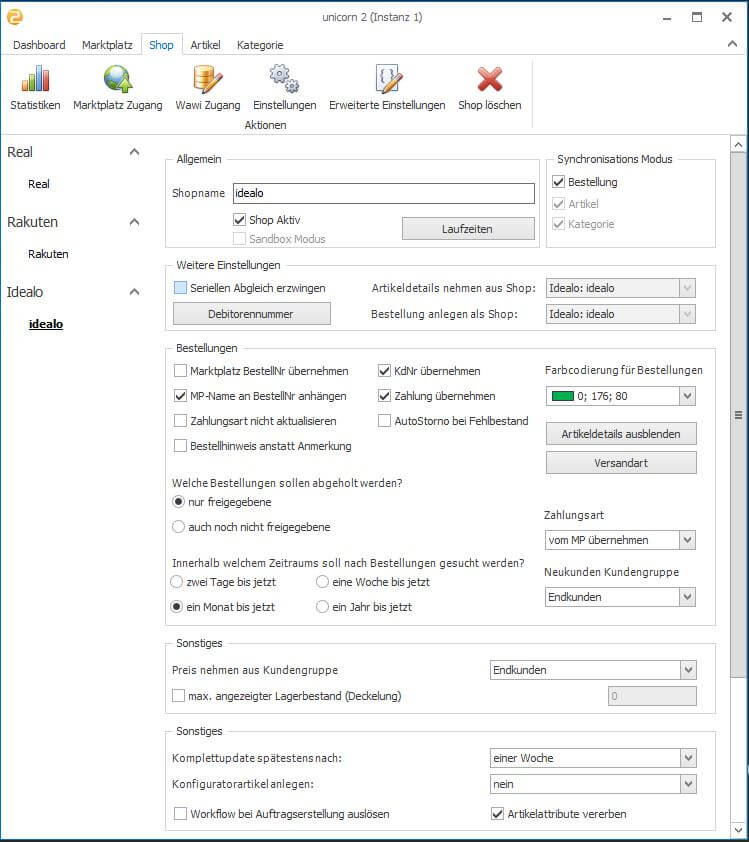The height and width of the screenshot is (842, 749).
Task: Uncheck KdNr übernehmen
Action: pos(384,371)
